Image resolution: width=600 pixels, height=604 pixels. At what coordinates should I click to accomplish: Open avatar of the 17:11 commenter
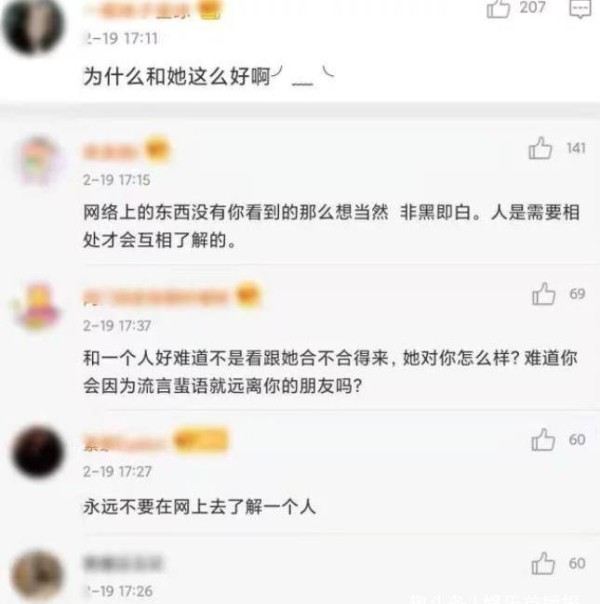click(x=32, y=26)
